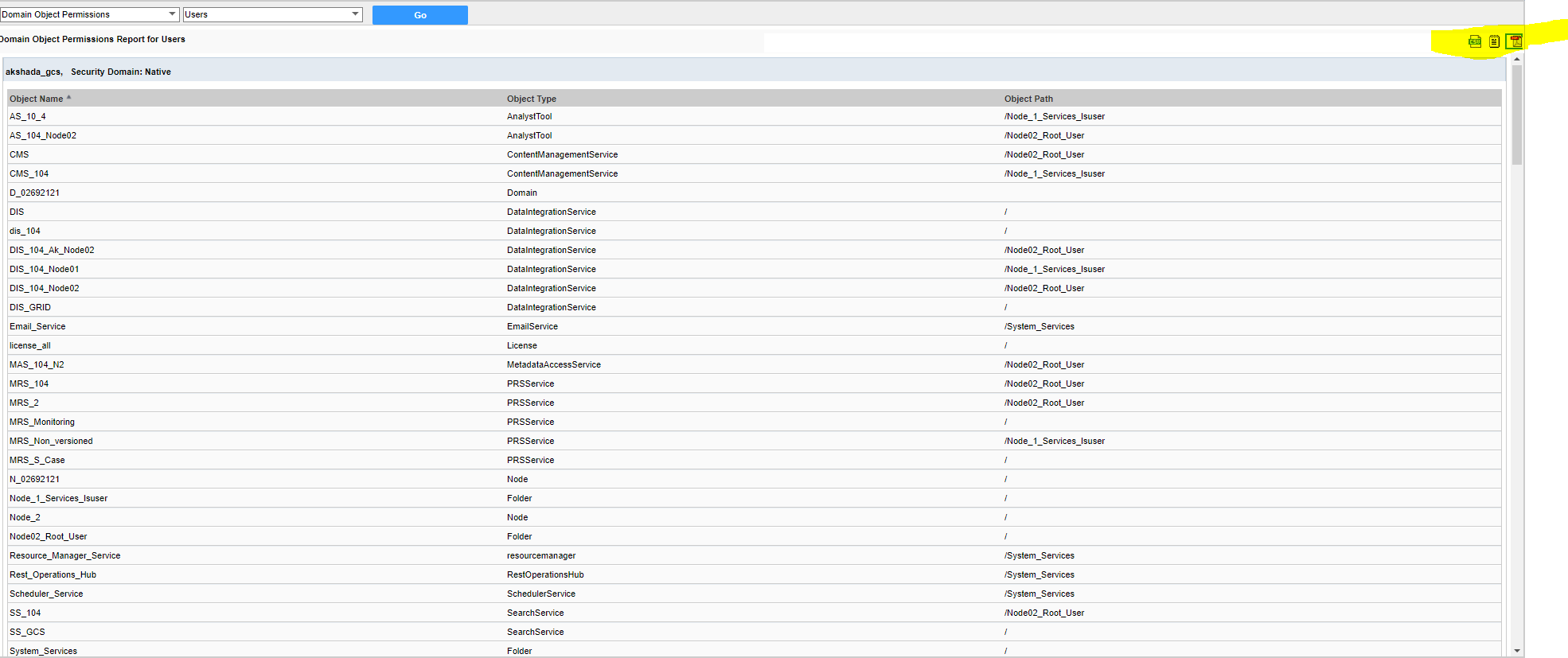The image size is (1568, 658).
Task: Click the MRS_Non_versioned object name
Action: tap(51, 441)
